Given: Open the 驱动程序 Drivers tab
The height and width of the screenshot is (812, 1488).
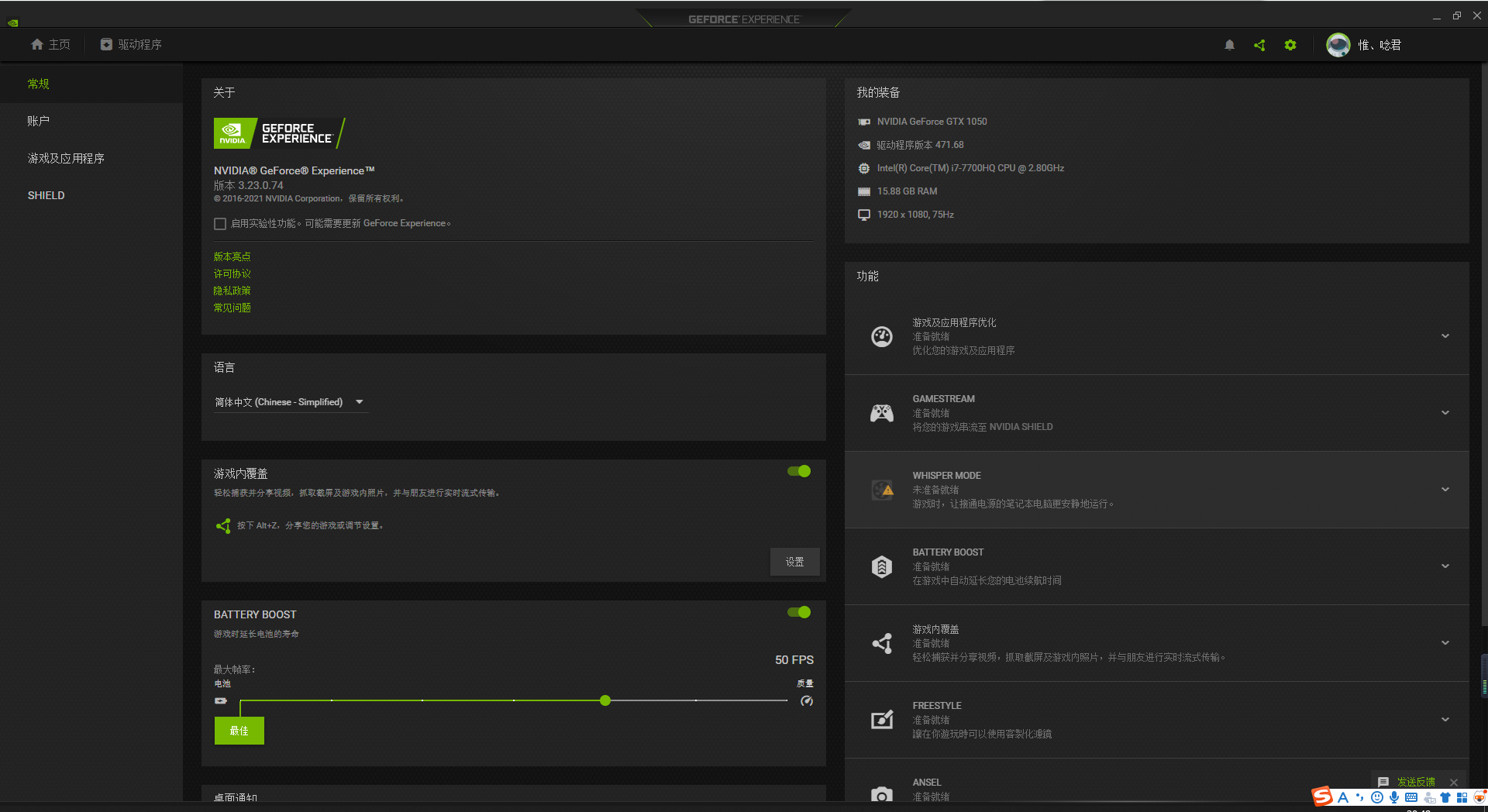Looking at the screenshot, I should point(131,45).
